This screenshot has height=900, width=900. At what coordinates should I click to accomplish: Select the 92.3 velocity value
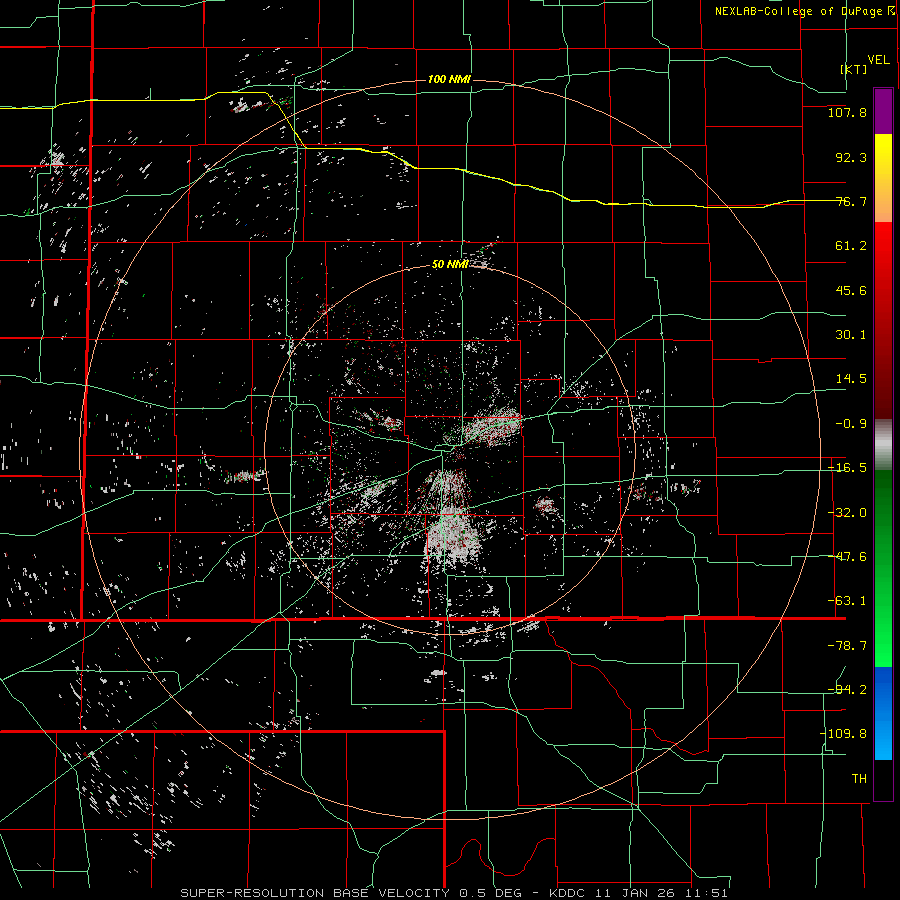coord(851,157)
